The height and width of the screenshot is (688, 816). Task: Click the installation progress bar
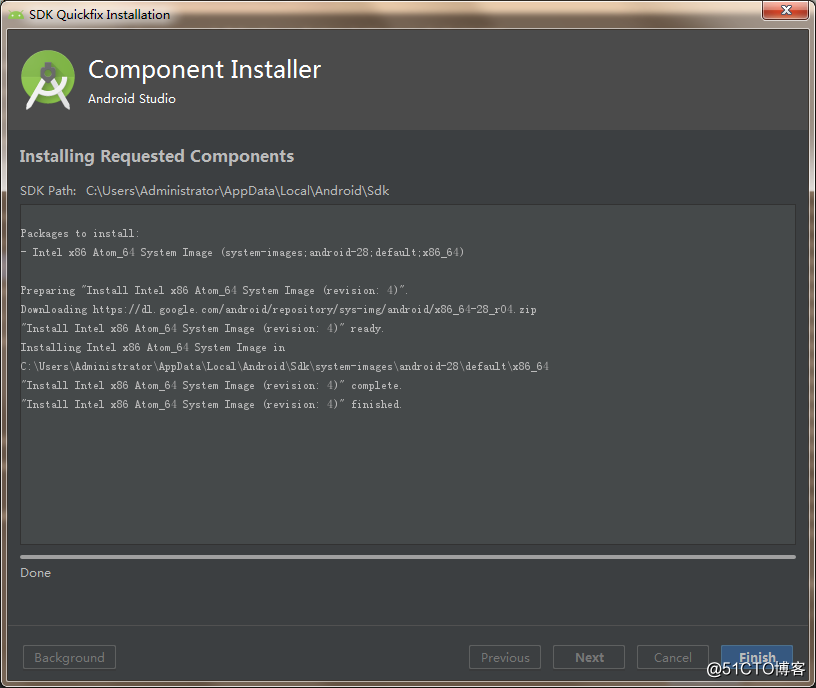tap(408, 557)
